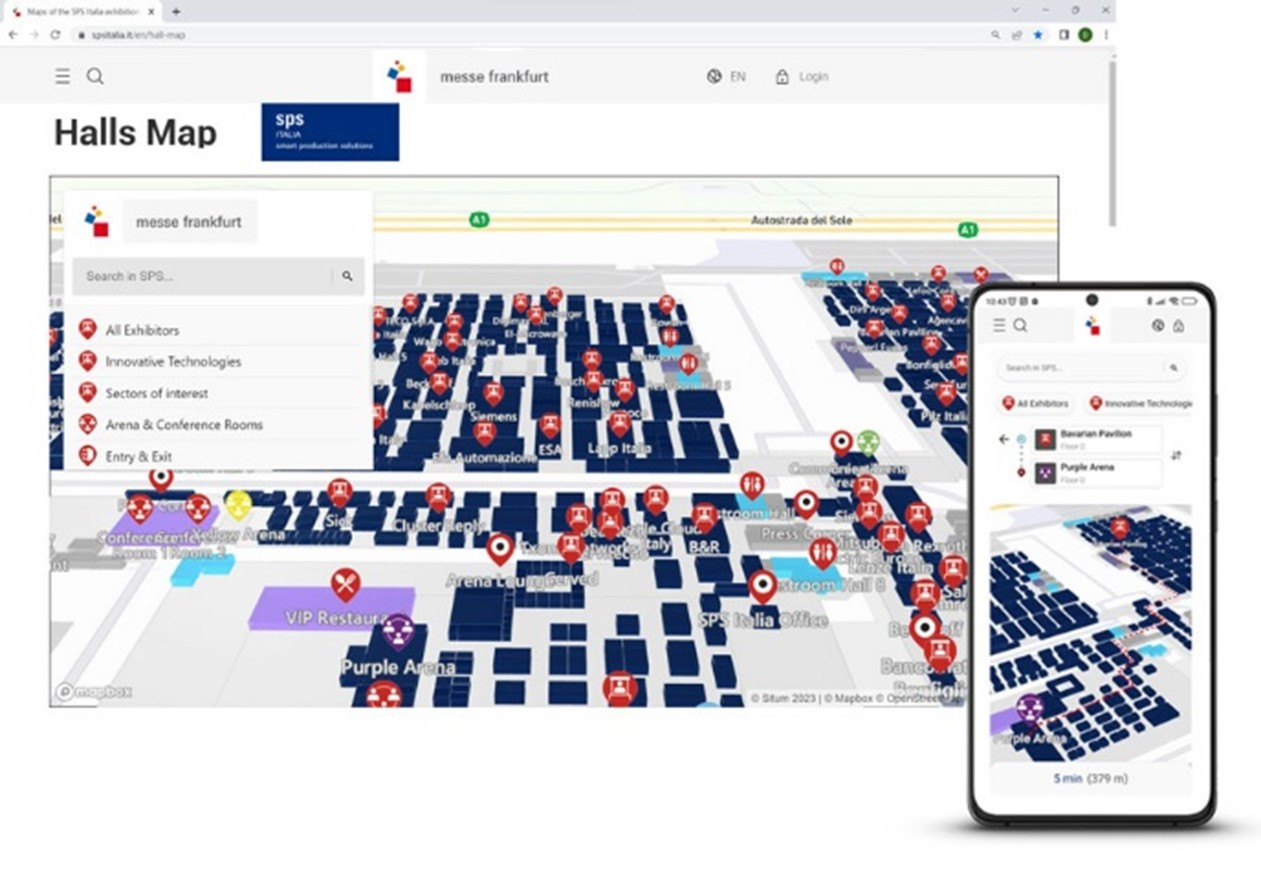Tap the 5 min (379 m) route summary
Screen dimensions: 1261x869
point(1091,778)
